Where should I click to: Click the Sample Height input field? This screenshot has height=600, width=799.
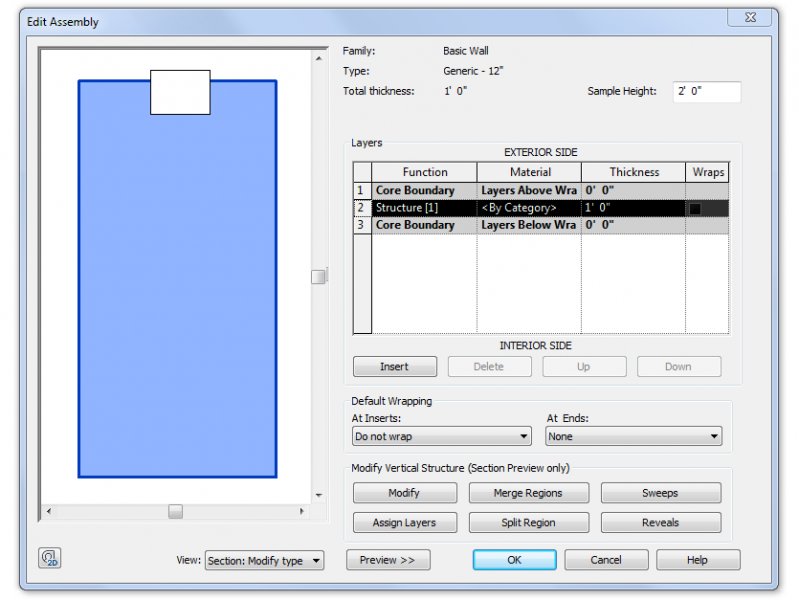coord(707,92)
